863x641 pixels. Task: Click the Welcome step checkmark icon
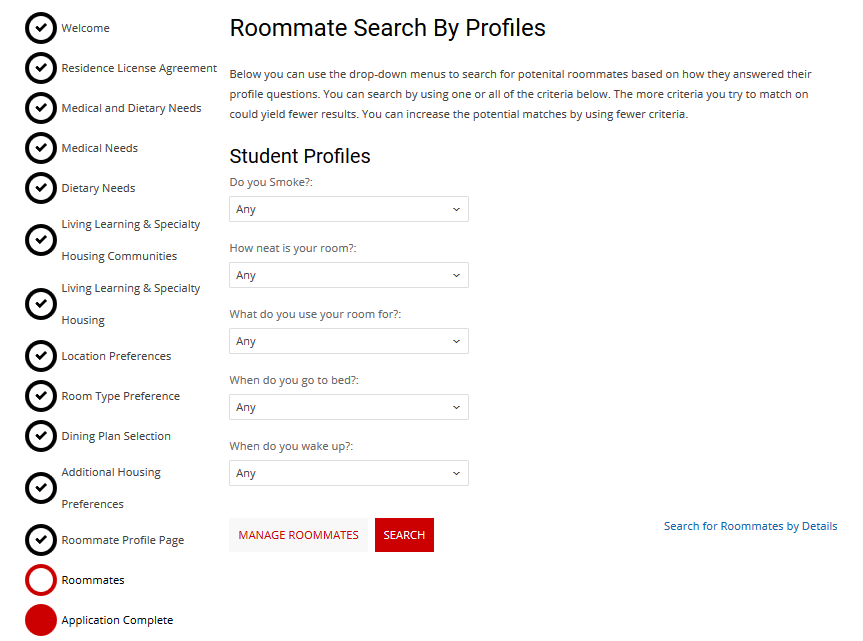point(41,28)
